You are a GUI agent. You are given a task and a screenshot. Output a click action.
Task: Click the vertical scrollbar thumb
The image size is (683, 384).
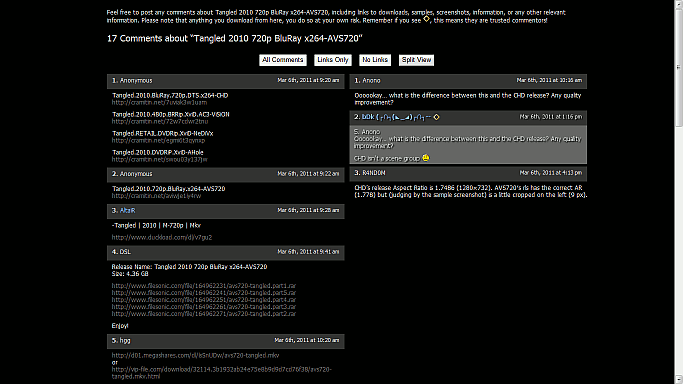pyautogui.click(x=679, y=67)
